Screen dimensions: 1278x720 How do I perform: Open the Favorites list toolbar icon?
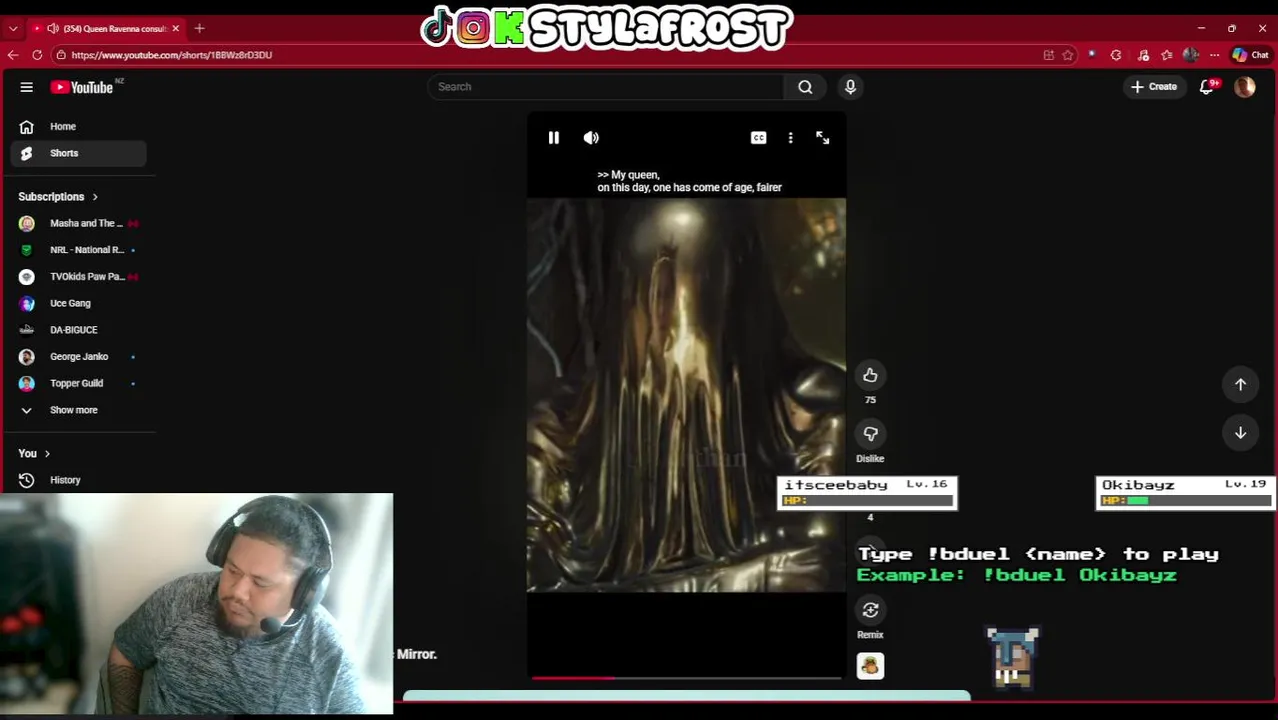point(1167,55)
